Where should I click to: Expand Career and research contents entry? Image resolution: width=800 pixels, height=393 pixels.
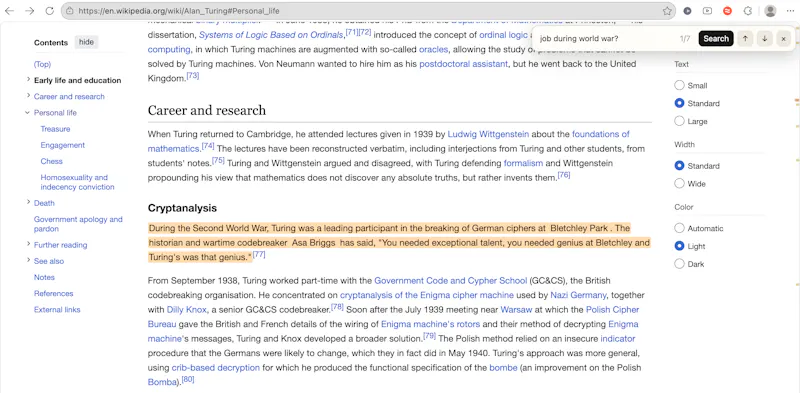pyautogui.click(x=28, y=96)
